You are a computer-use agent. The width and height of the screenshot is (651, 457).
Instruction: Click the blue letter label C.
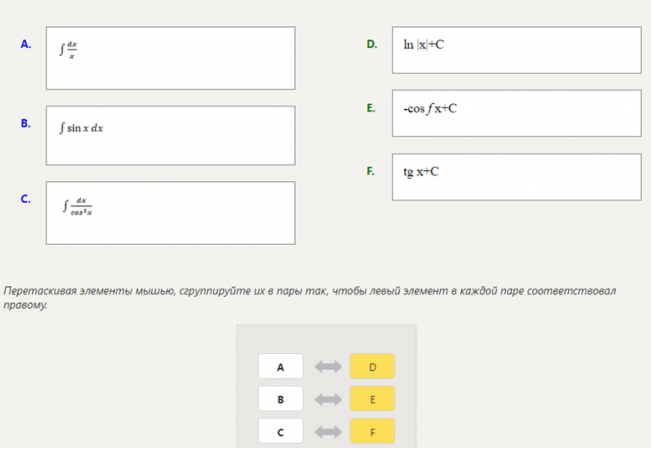point(26,199)
